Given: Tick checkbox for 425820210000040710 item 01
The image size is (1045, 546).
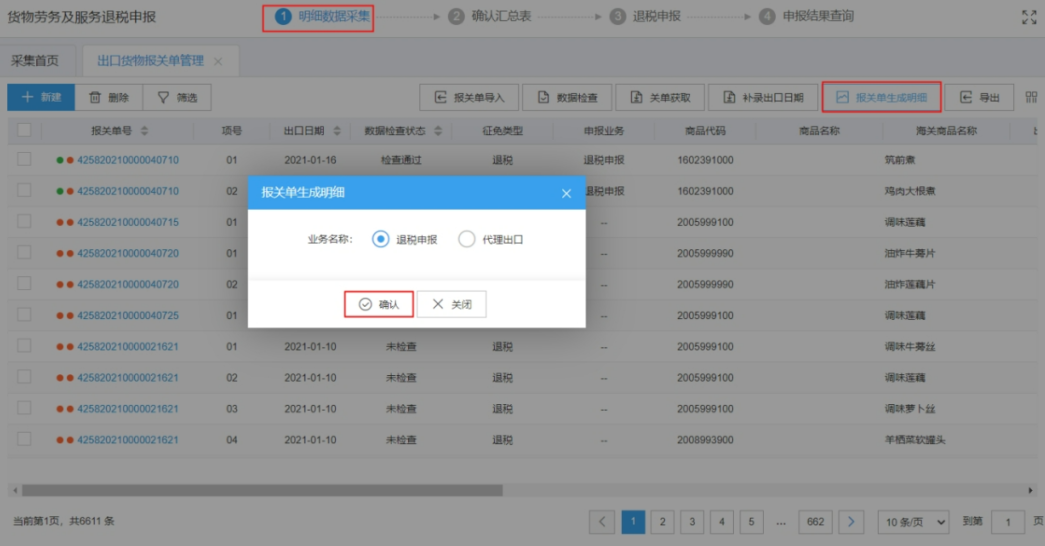Looking at the screenshot, I should click(x=24, y=159).
